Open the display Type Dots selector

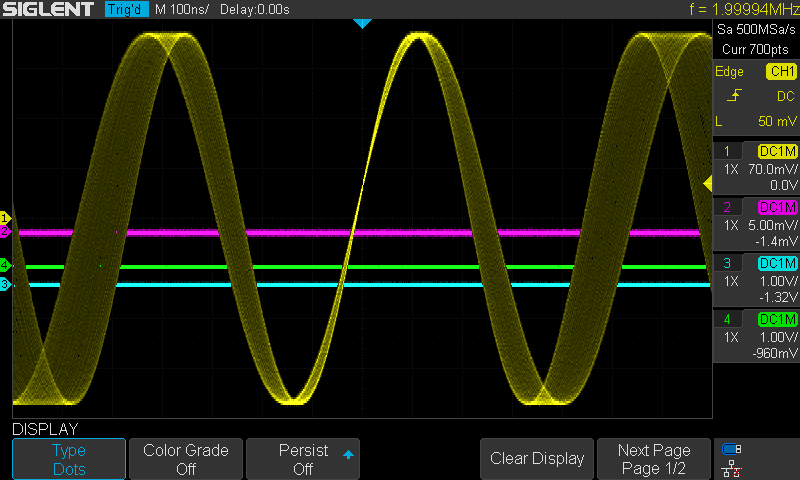69,459
